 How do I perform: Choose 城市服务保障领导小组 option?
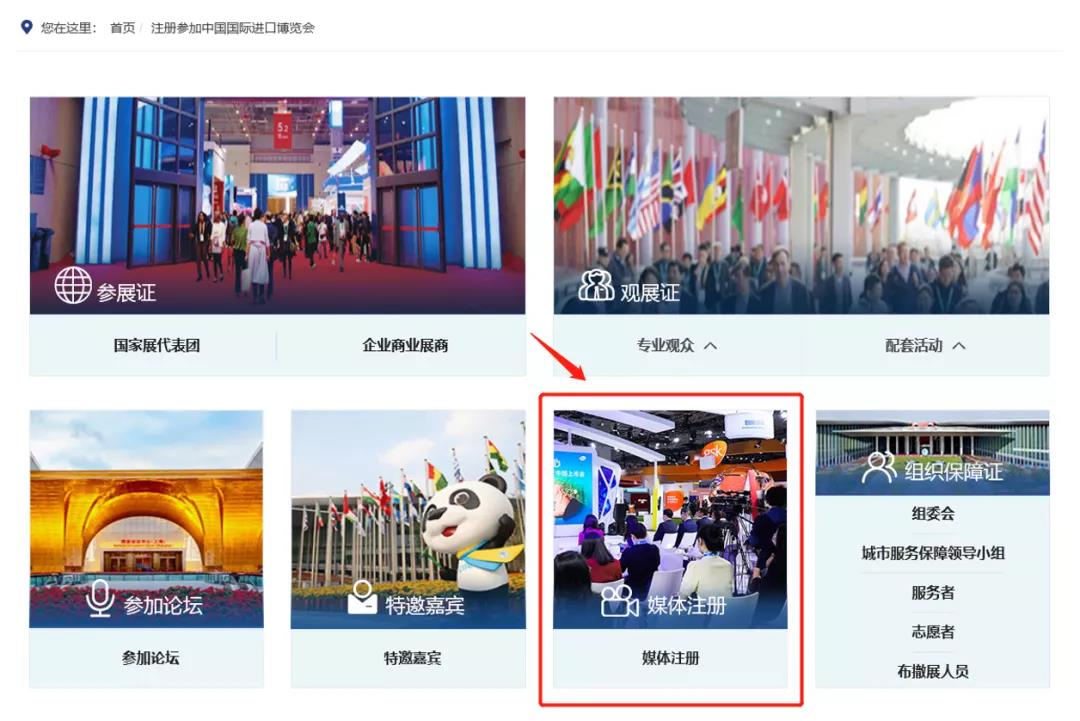click(932, 553)
